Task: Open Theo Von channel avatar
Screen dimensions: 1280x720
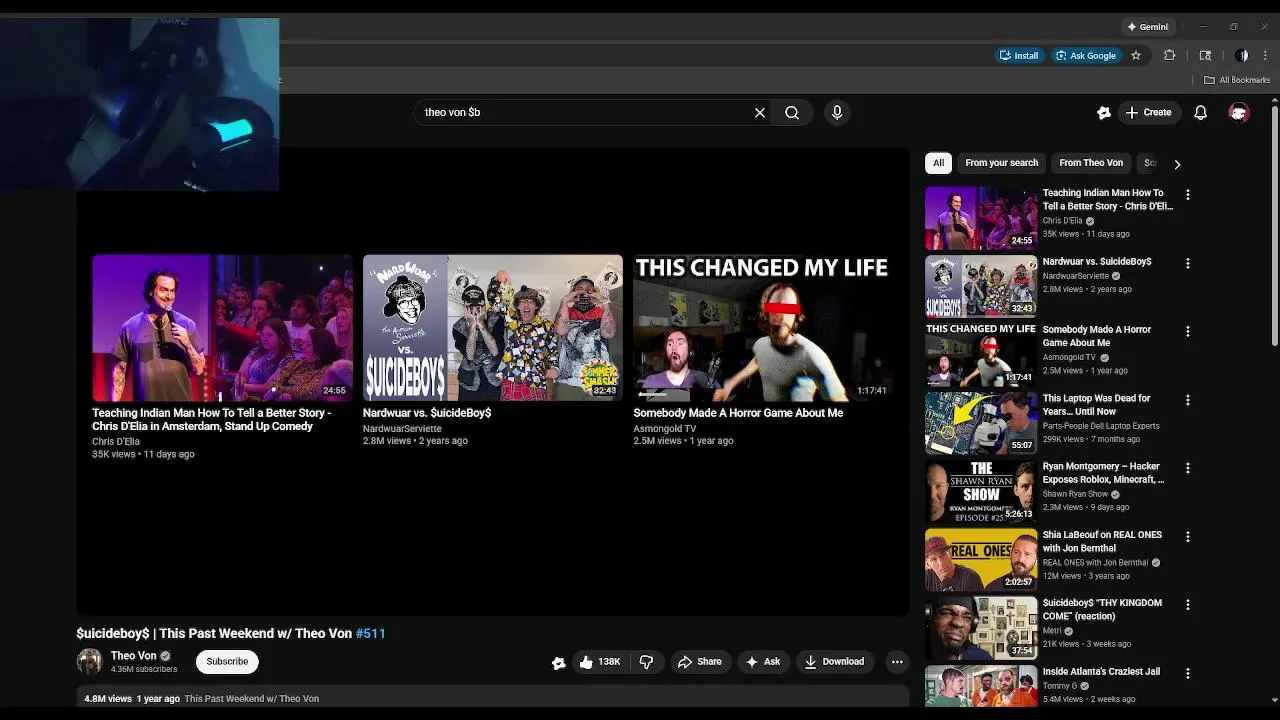Action: click(x=90, y=662)
